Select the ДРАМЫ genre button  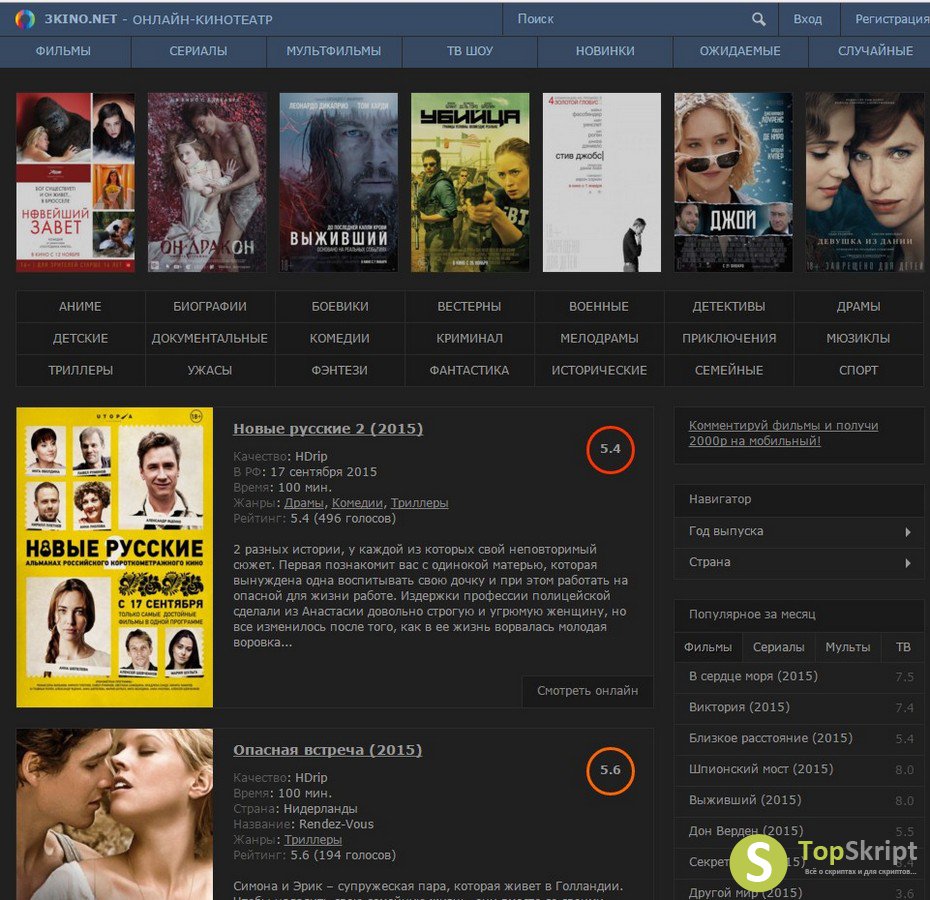coord(858,307)
